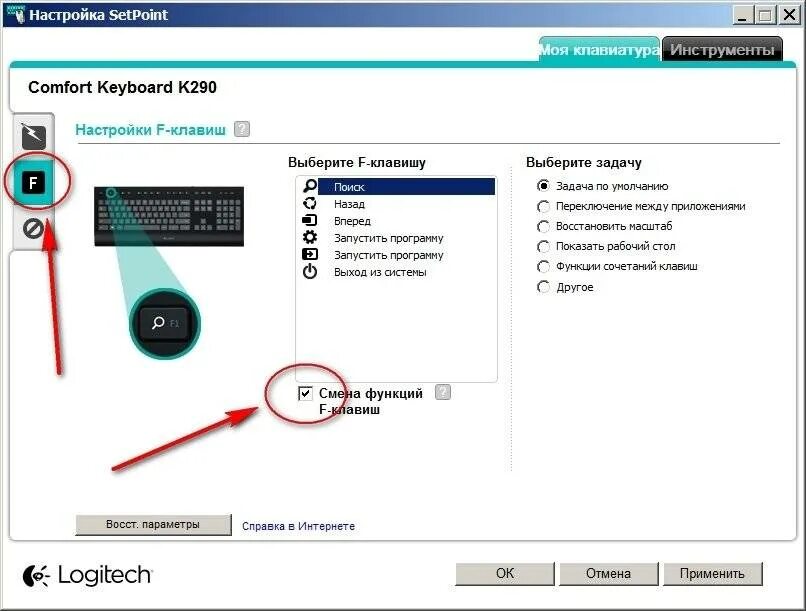Open help icon beside Смена функций F-клавиш
This screenshot has height=611, width=806.
[443, 392]
